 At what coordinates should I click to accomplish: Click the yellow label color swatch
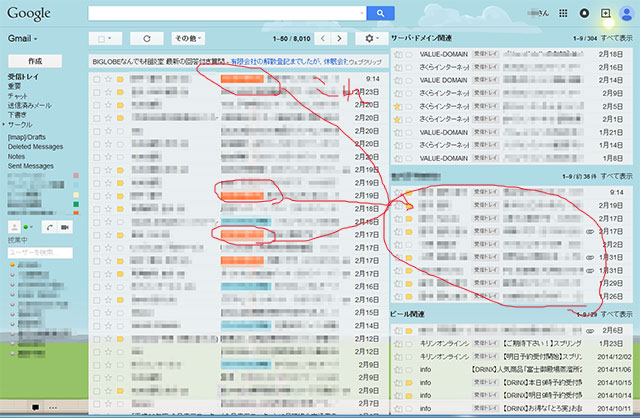tap(76, 195)
